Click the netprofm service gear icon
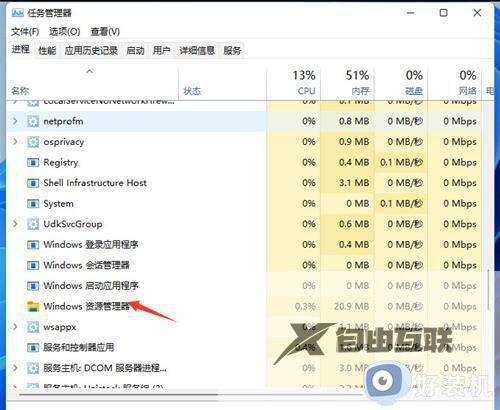 coord(33,121)
